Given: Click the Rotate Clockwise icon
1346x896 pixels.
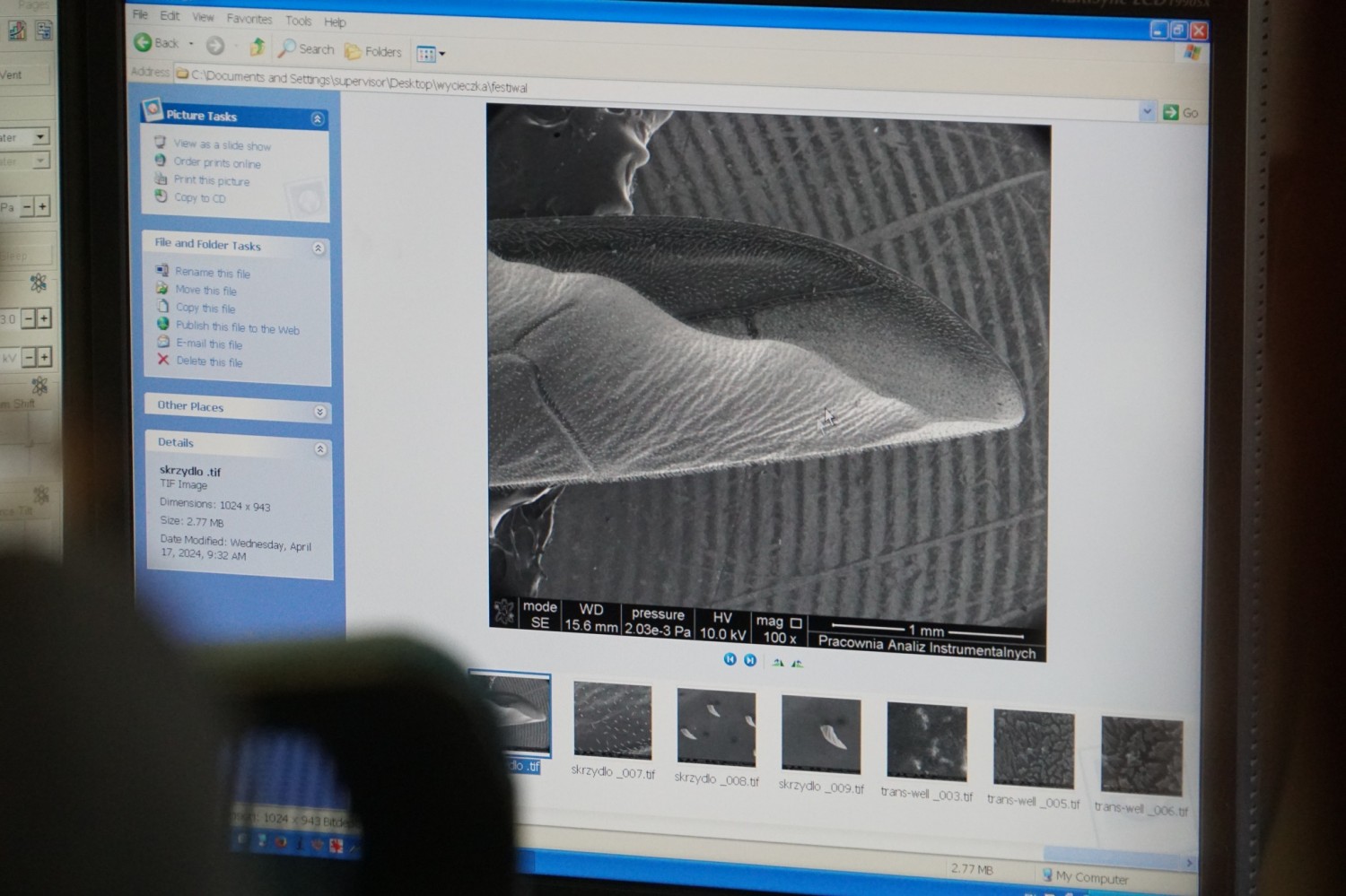Looking at the screenshot, I should (x=778, y=663).
